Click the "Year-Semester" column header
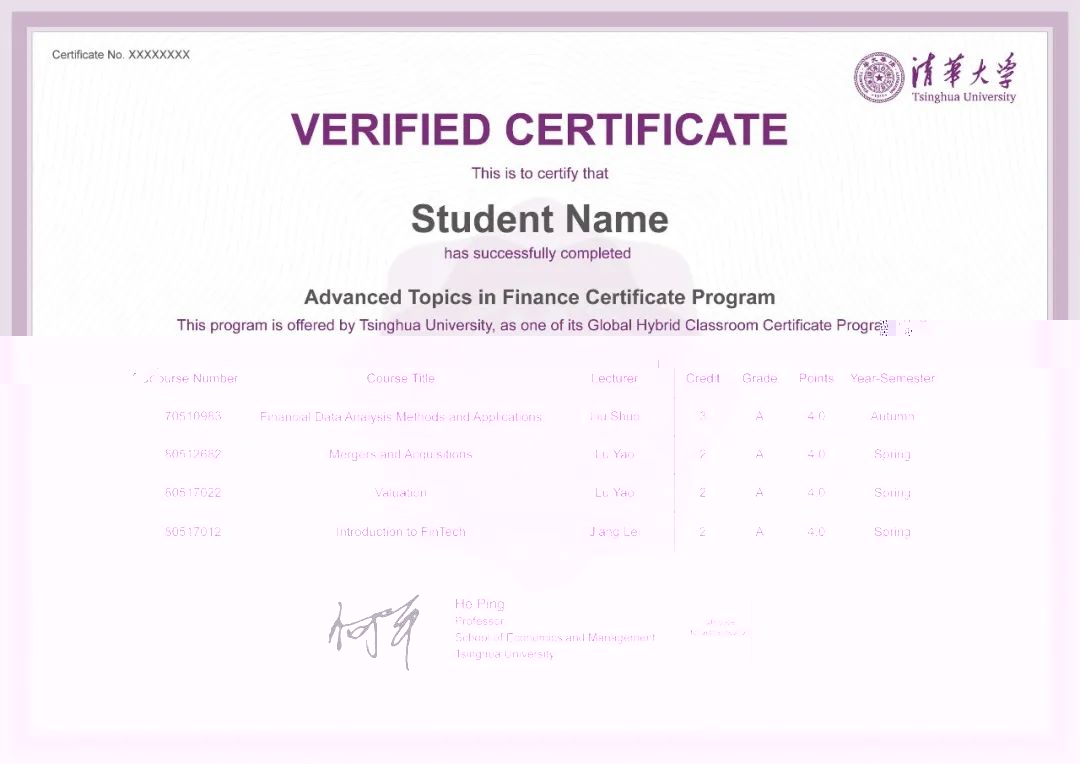Screen dimensions: 1080x764 (x=893, y=378)
